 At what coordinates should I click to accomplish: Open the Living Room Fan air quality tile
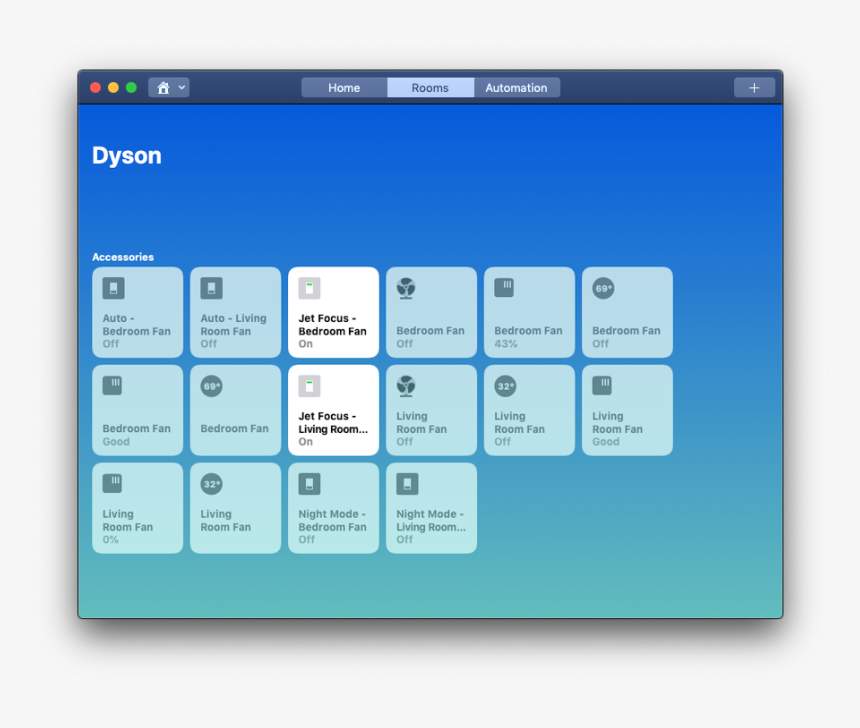627,410
